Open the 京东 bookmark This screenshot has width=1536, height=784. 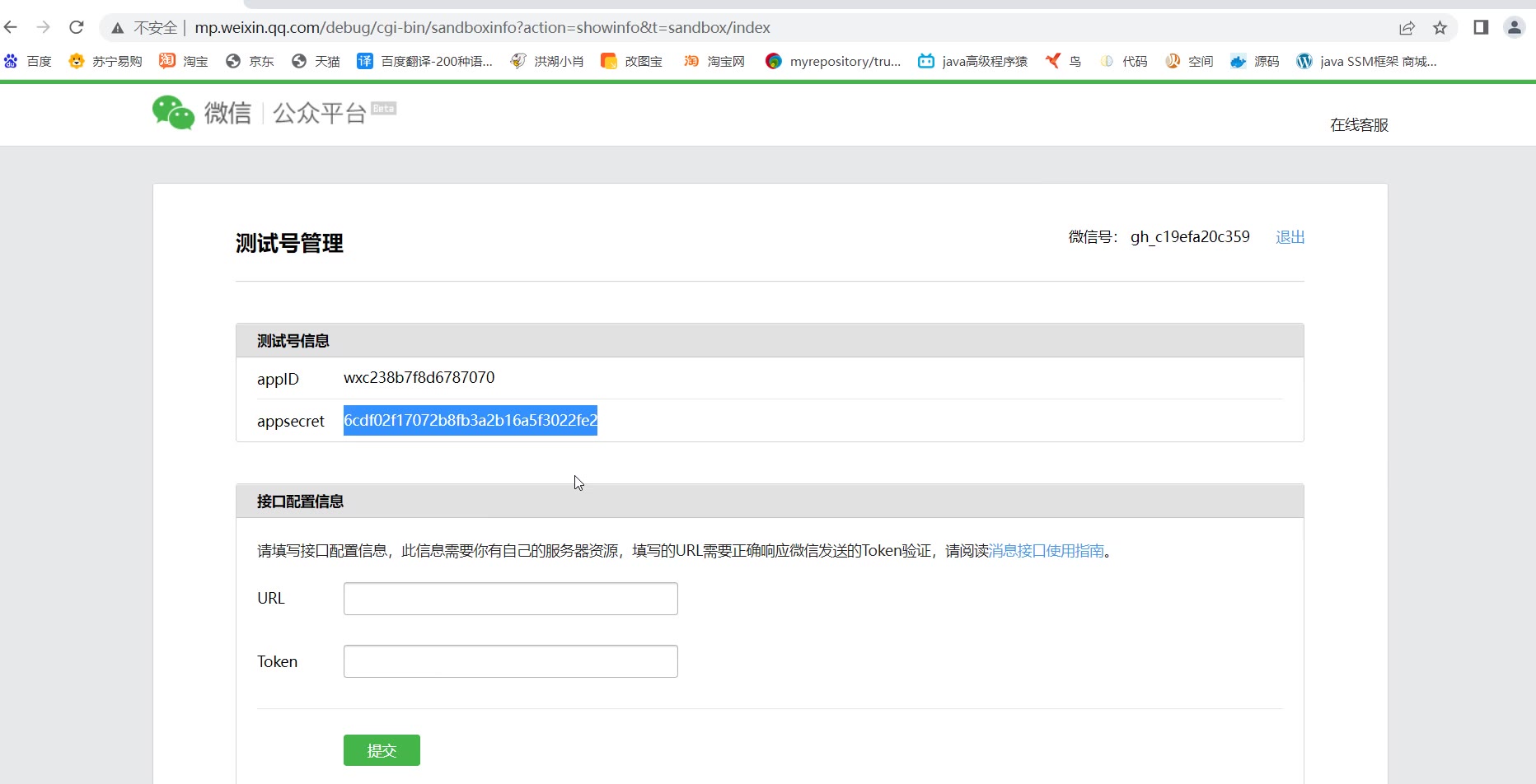(x=250, y=61)
